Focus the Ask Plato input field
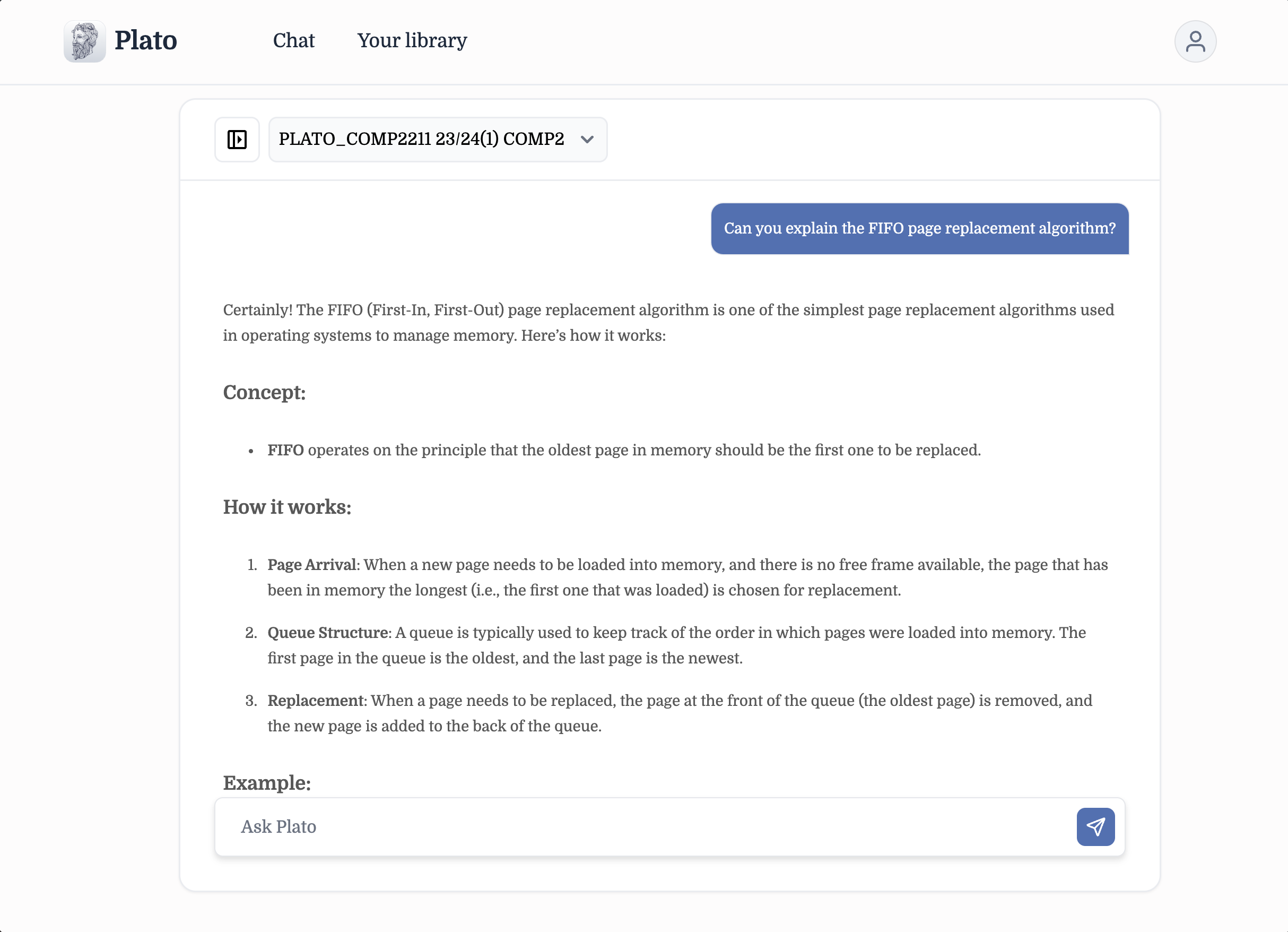1288x932 pixels. tap(642, 826)
